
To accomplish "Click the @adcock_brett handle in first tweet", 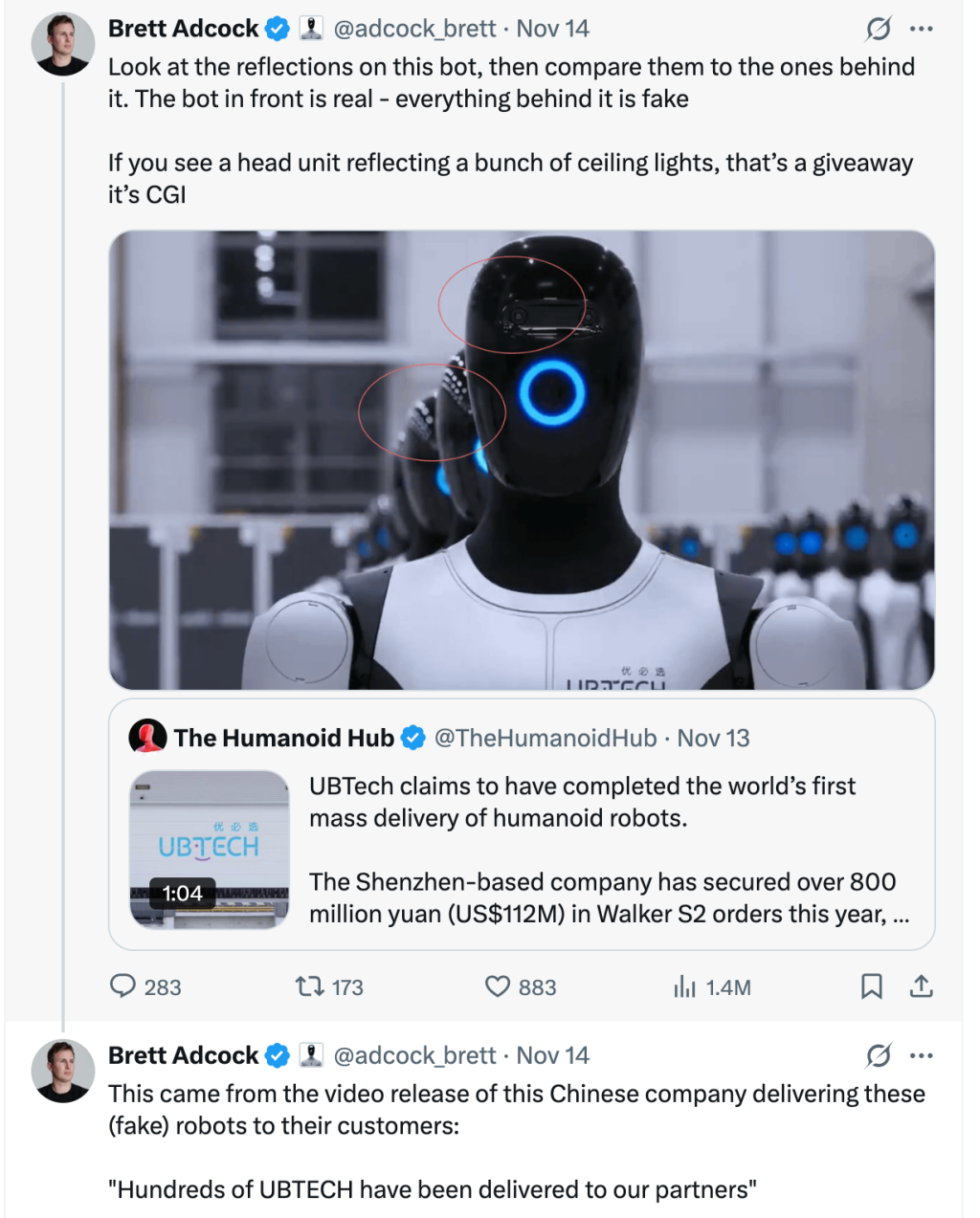I will [x=414, y=29].
